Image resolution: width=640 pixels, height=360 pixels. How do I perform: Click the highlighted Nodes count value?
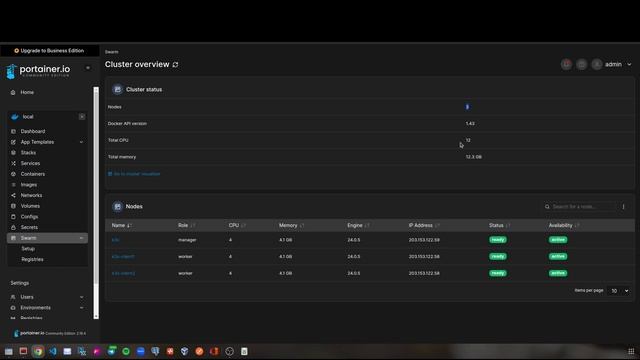pos(467,107)
